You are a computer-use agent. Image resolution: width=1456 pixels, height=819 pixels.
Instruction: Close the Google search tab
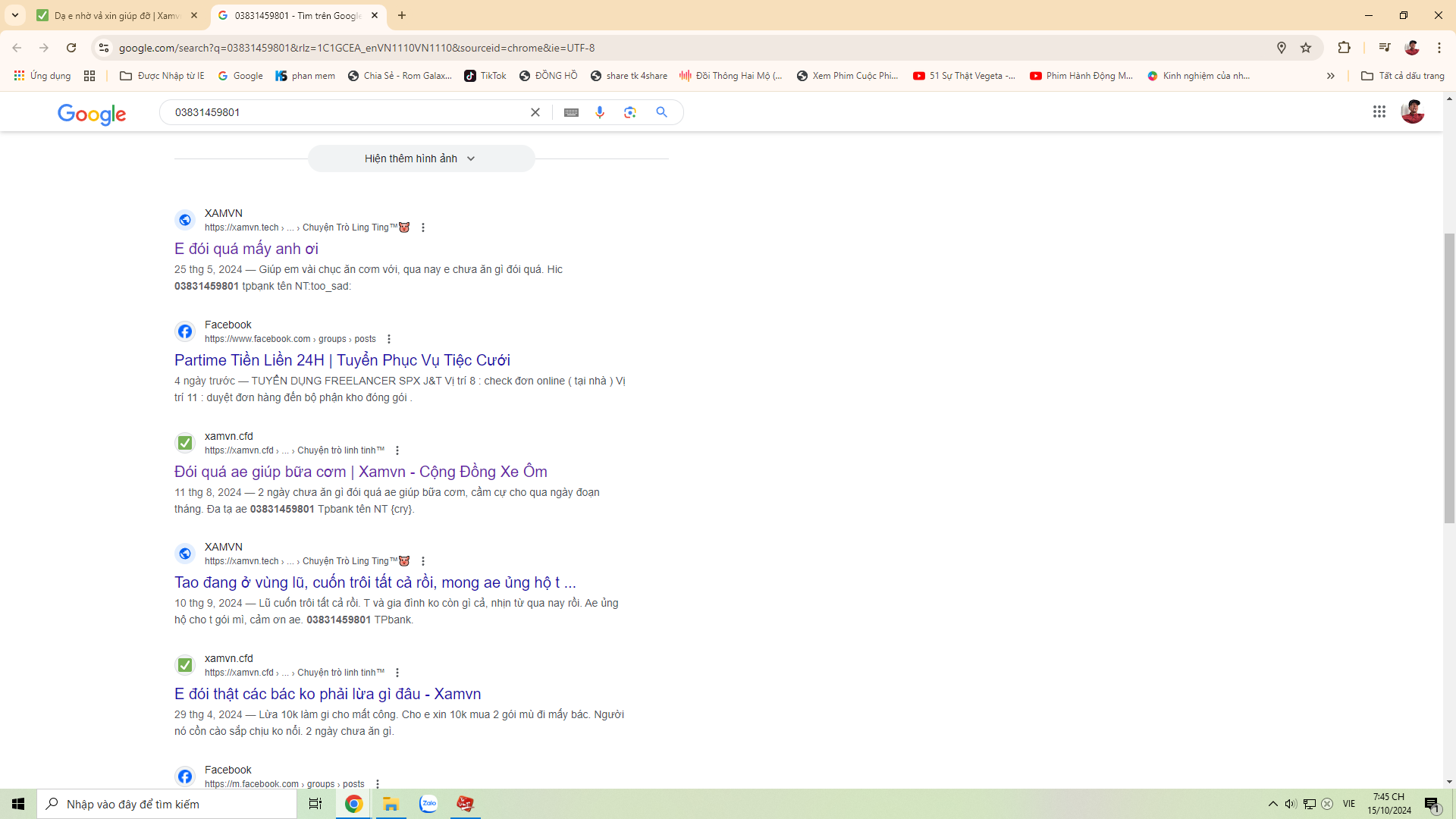[x=375, y=15]
